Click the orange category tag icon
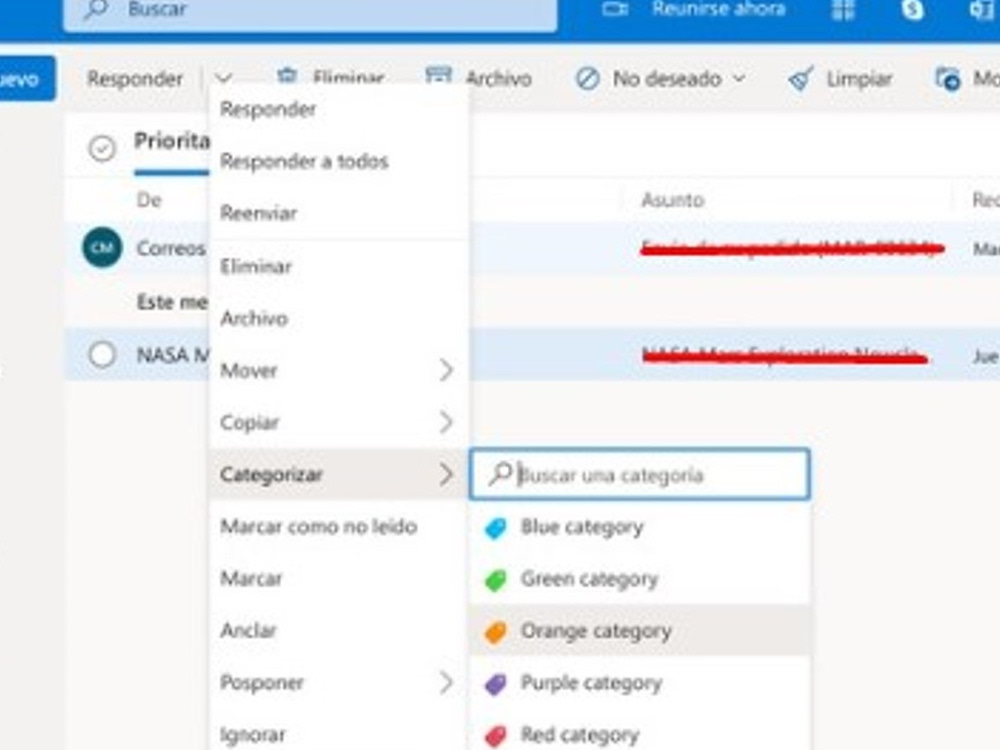 click(x=496, y=632)
